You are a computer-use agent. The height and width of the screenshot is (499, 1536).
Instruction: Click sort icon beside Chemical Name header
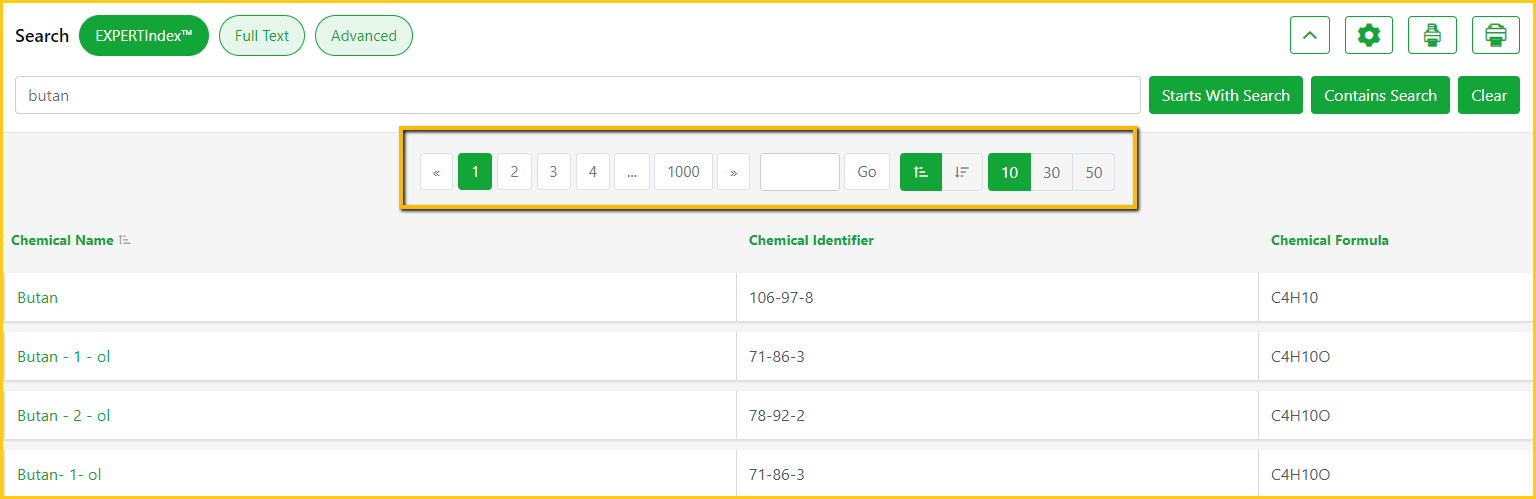click(125, 241)
